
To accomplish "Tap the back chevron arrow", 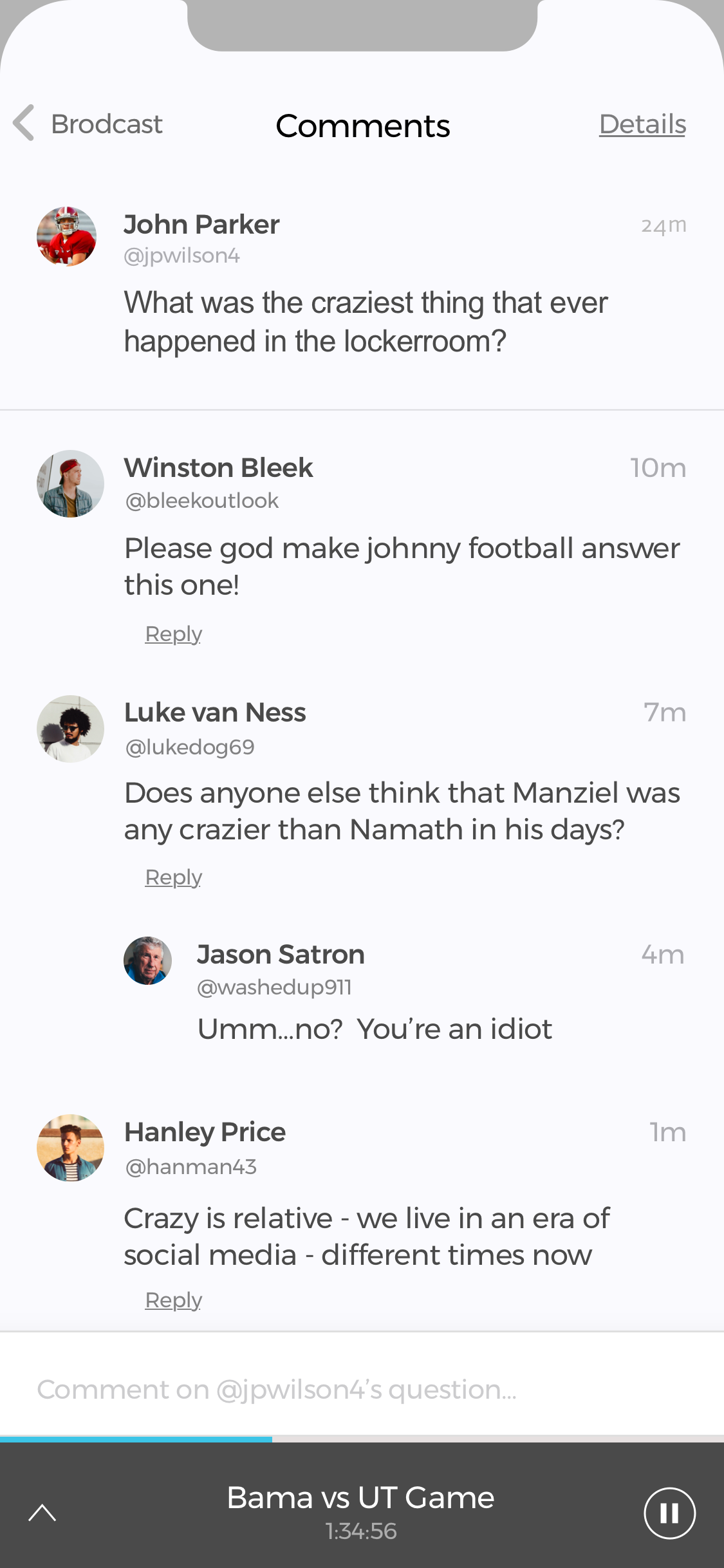I will tap(24, 123).
